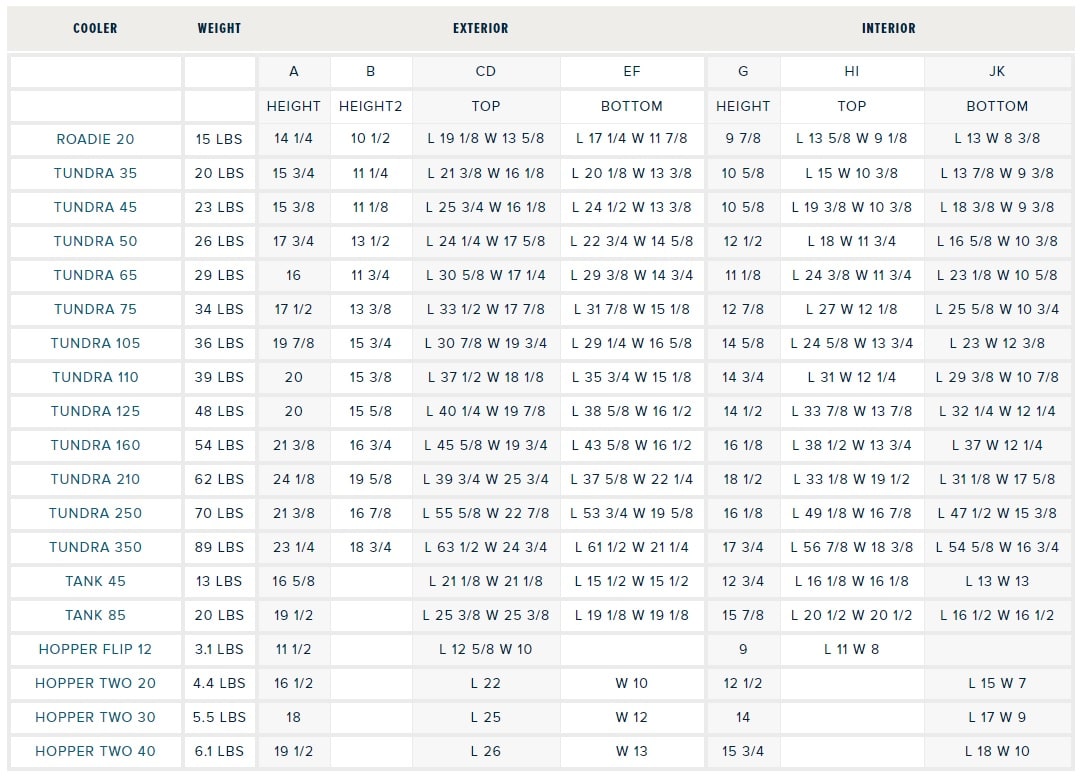Select the Tundra 45 link
The image size is (1082, 776).
(x=95, y=207)
